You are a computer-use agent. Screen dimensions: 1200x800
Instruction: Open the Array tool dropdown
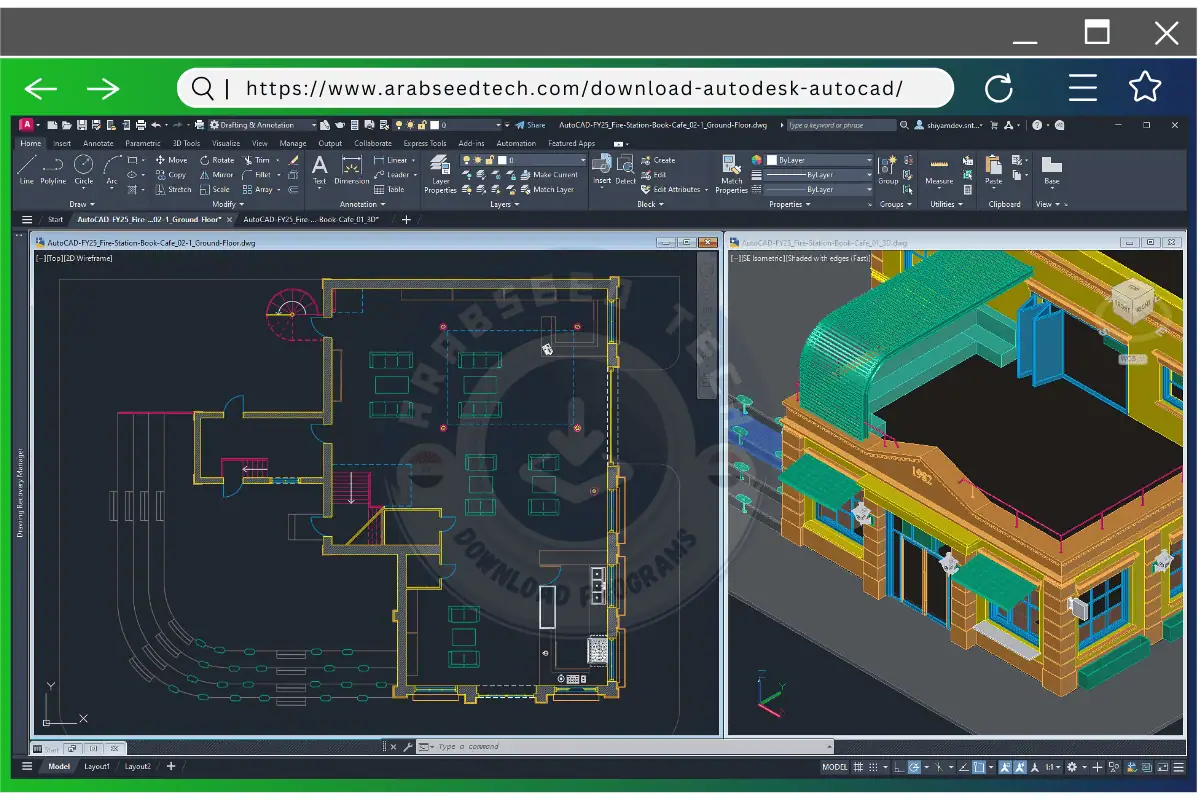pyautogui.click(x=278, y=190)
